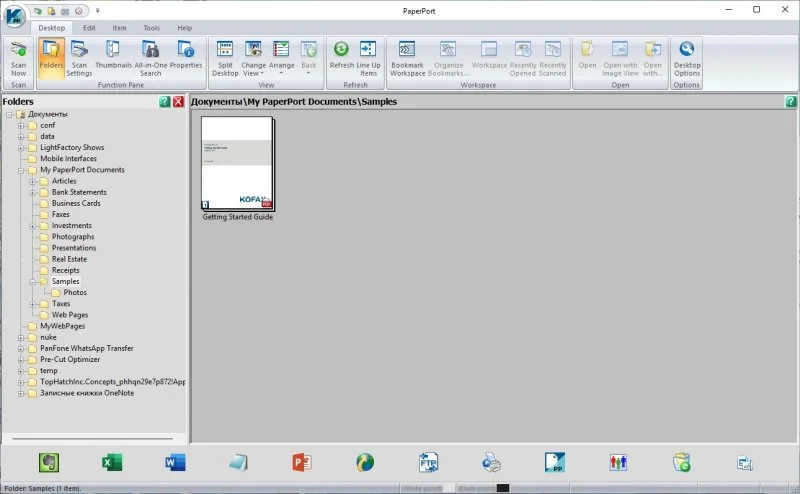Open All-in-One Search pane
The image size is (800, 494).
click(151, 58)
